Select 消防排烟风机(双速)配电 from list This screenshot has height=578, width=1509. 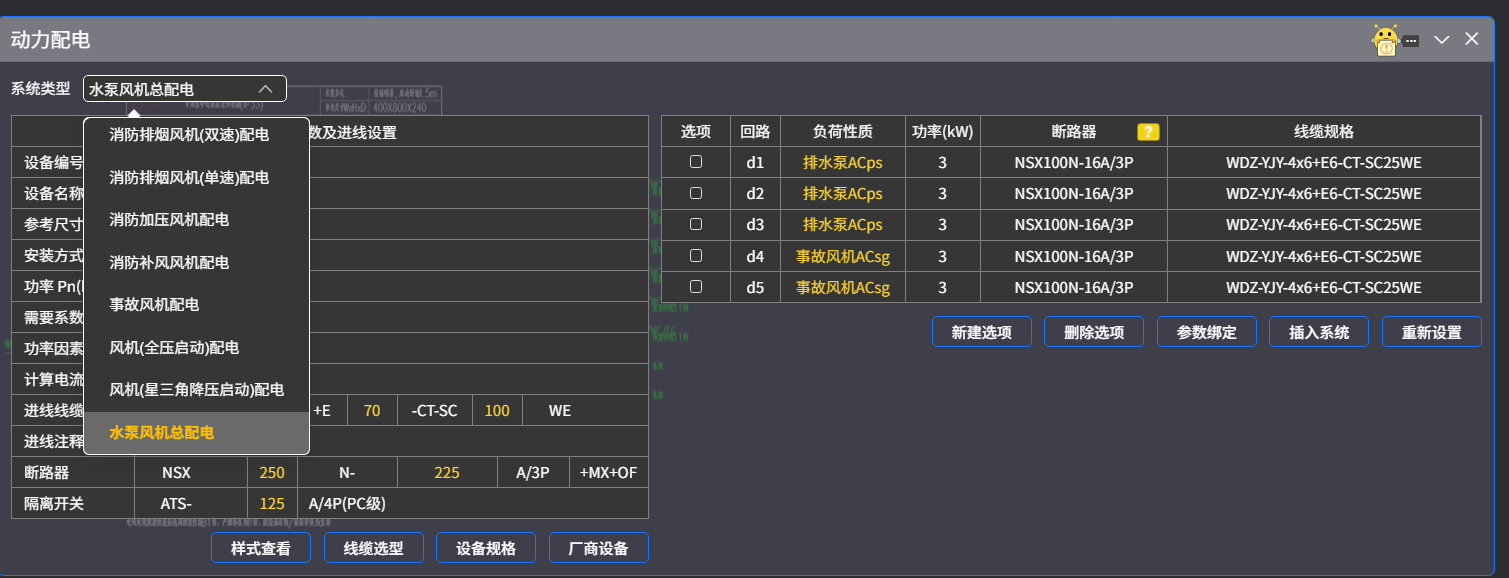pos(189,134)
